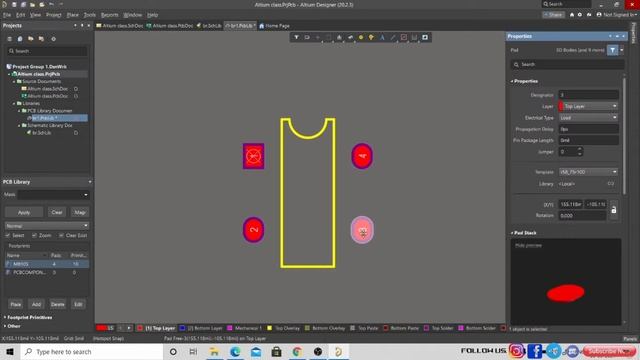Click Bottom Layer blue color box
This screenshot has width=640, height=360.
(182, 328)
